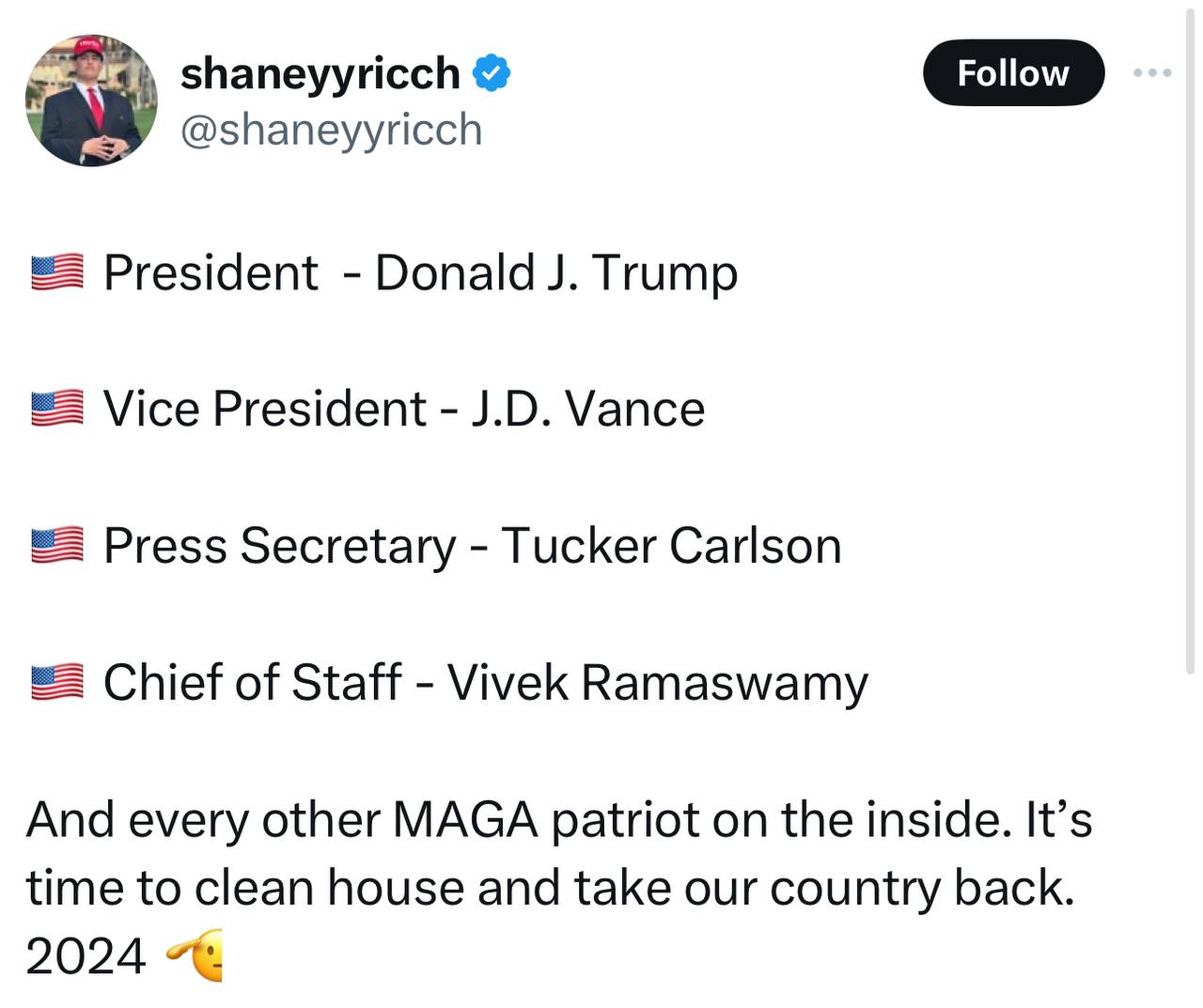
Task: Open the shaneyyricch profile picture
Action: [x=91, y=101]
